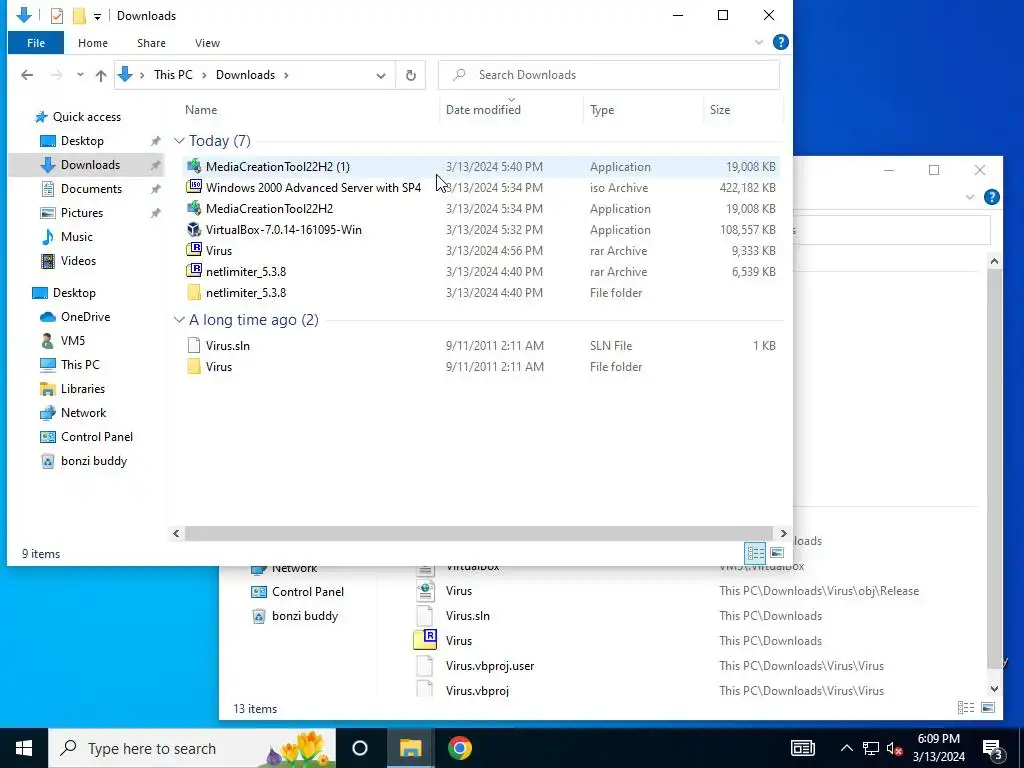This screenshot has width=1024, height=768.
Task: Click This PC in address breadcrumb
Action: point(173,75)
